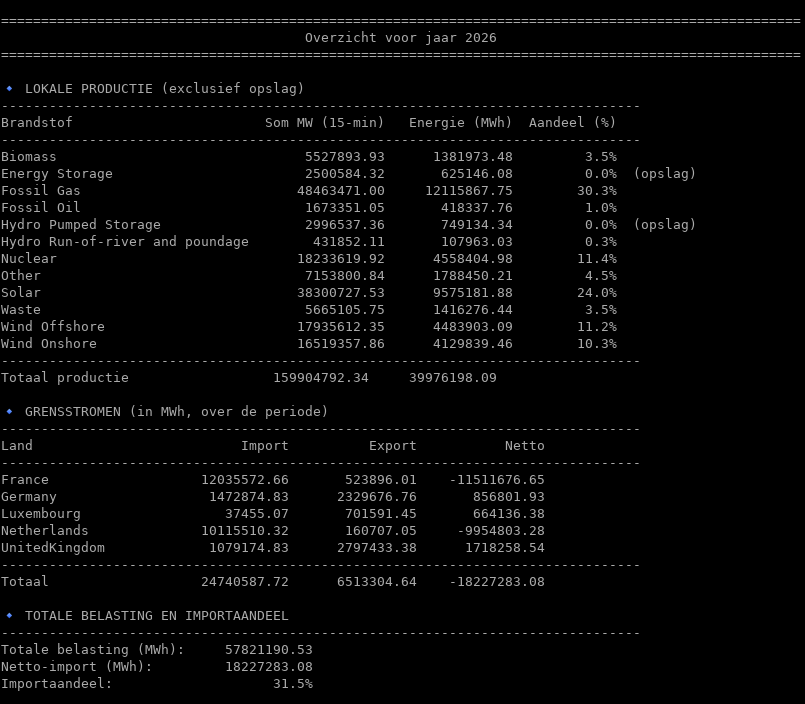Select the "Waste" row label

[x=21, y=310]
